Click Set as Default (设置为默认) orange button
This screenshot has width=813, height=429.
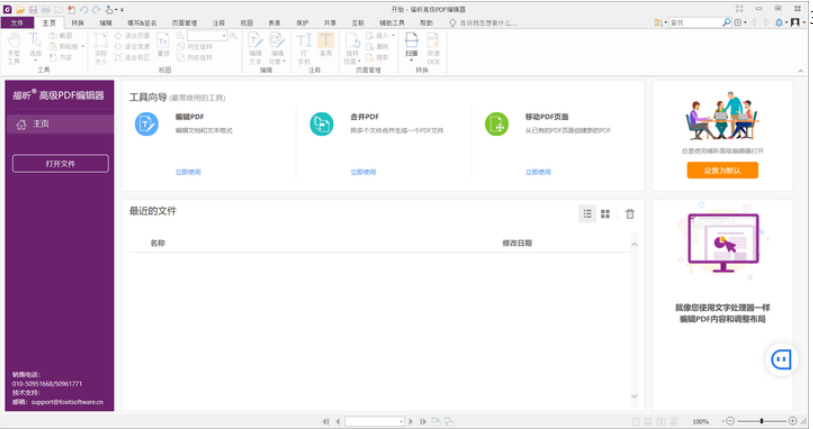pos(722,170)
